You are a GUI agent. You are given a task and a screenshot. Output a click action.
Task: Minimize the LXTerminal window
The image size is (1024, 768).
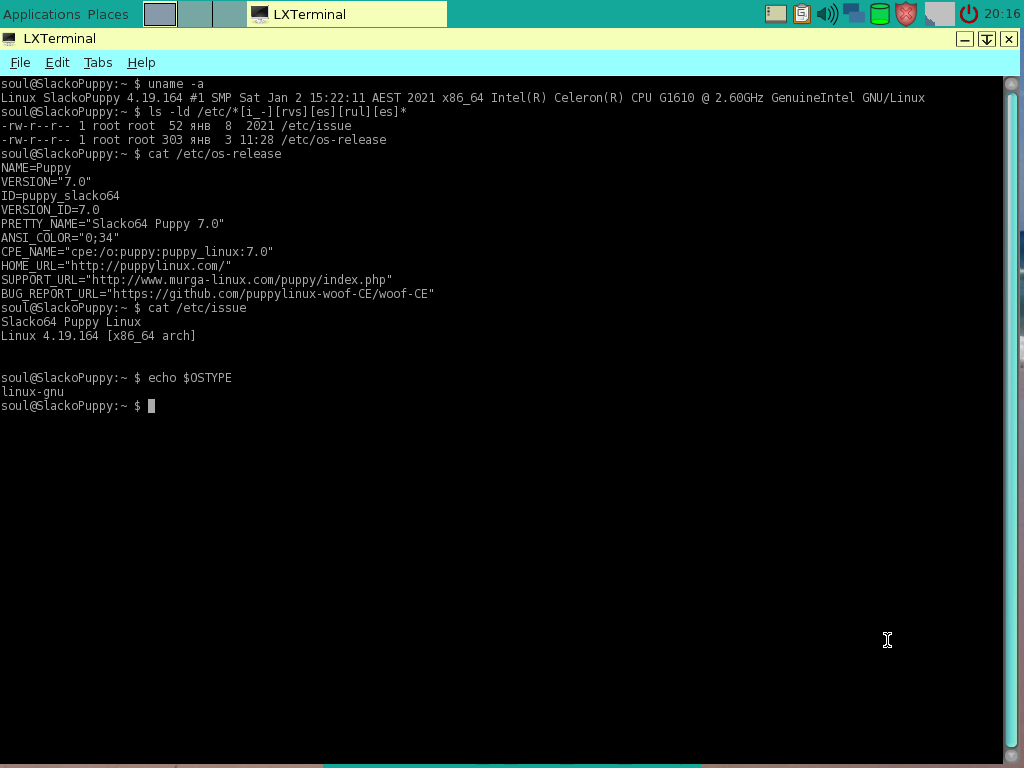tap(965, 39)
